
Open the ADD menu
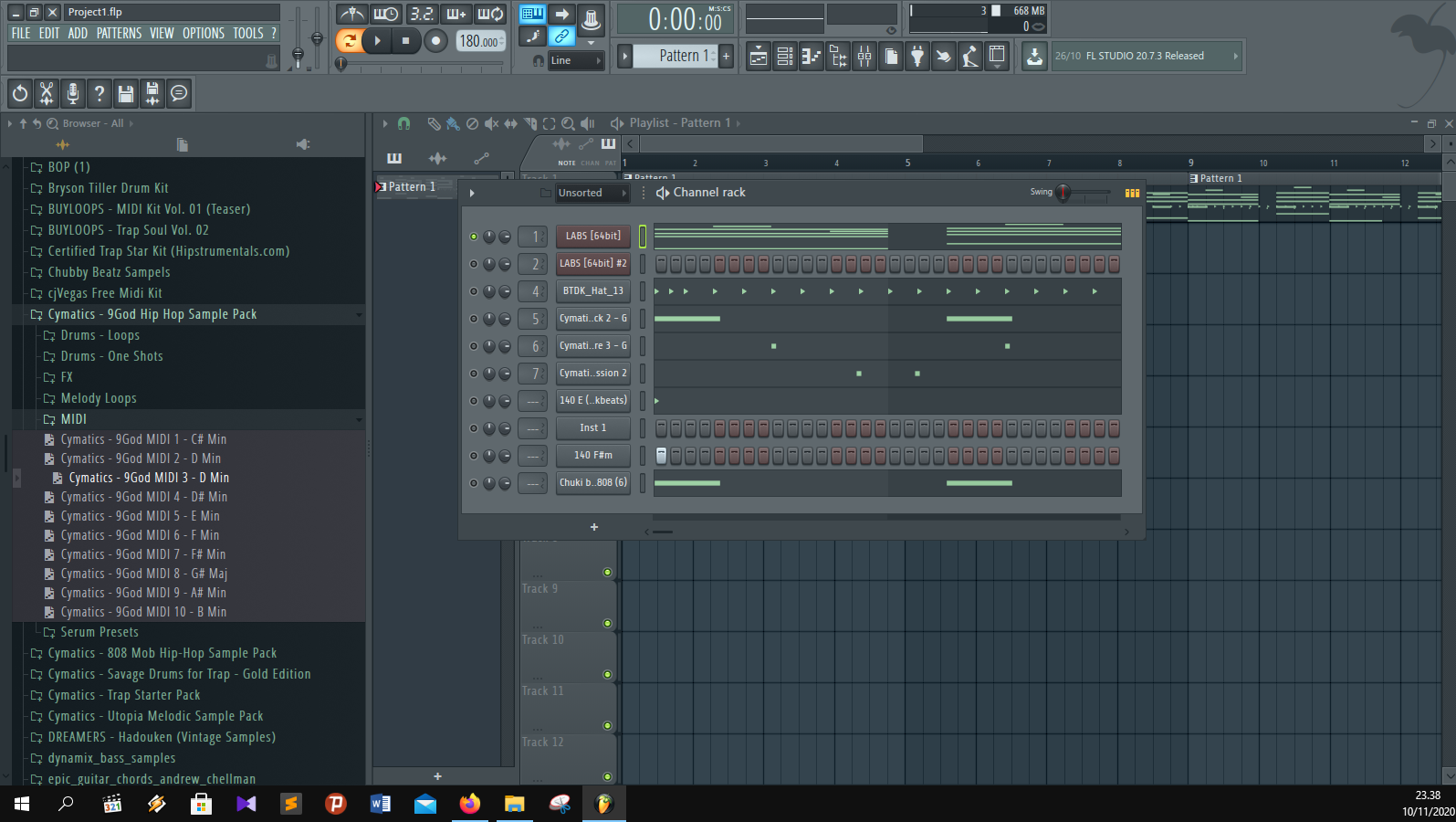tap(79, 33)
